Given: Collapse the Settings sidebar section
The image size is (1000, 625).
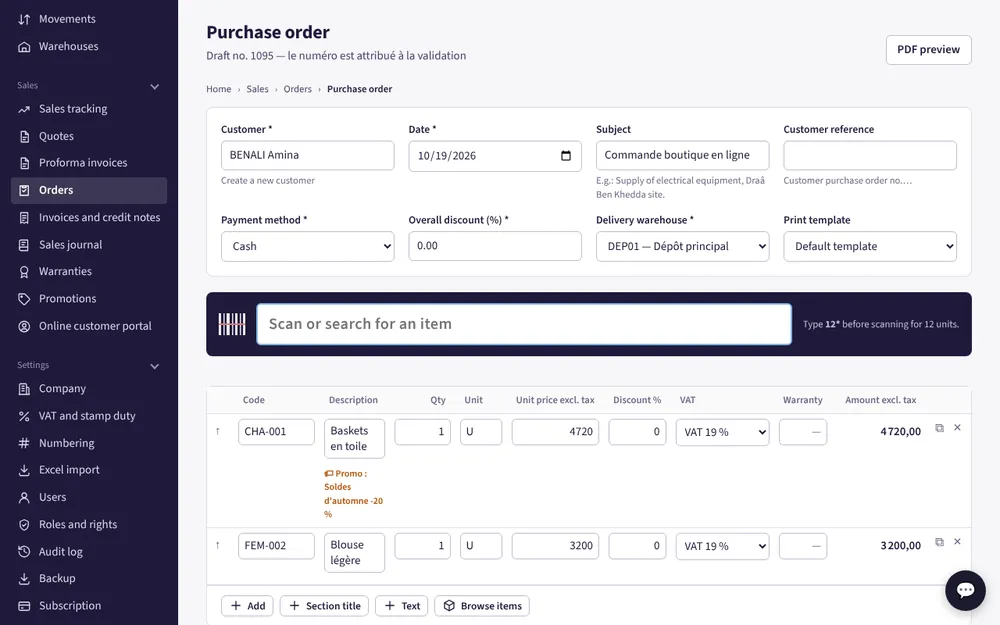Looking at the screenshot, I should coord(154,366).
